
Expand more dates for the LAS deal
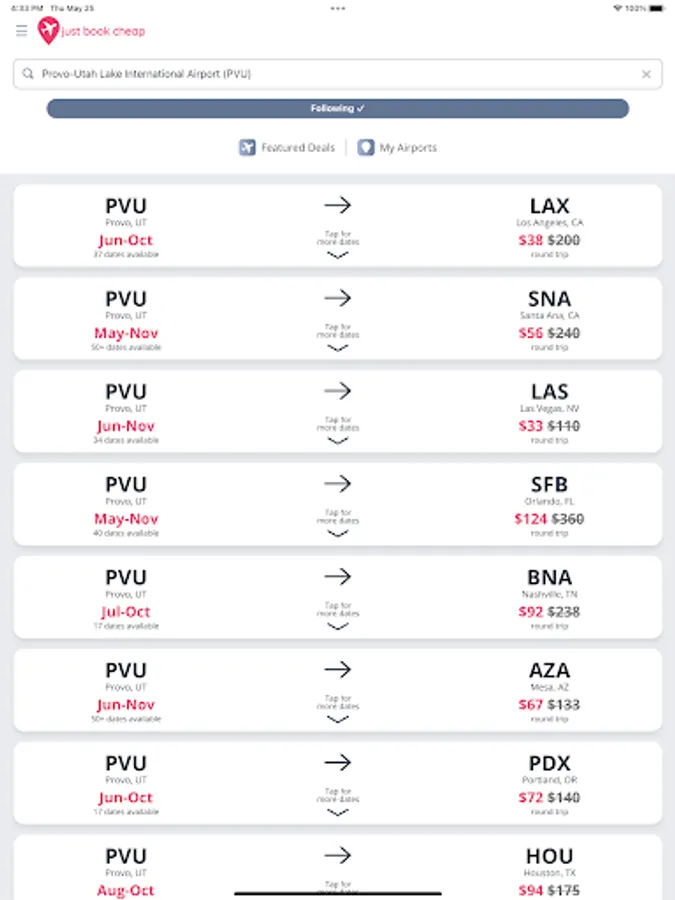point(338,441)
